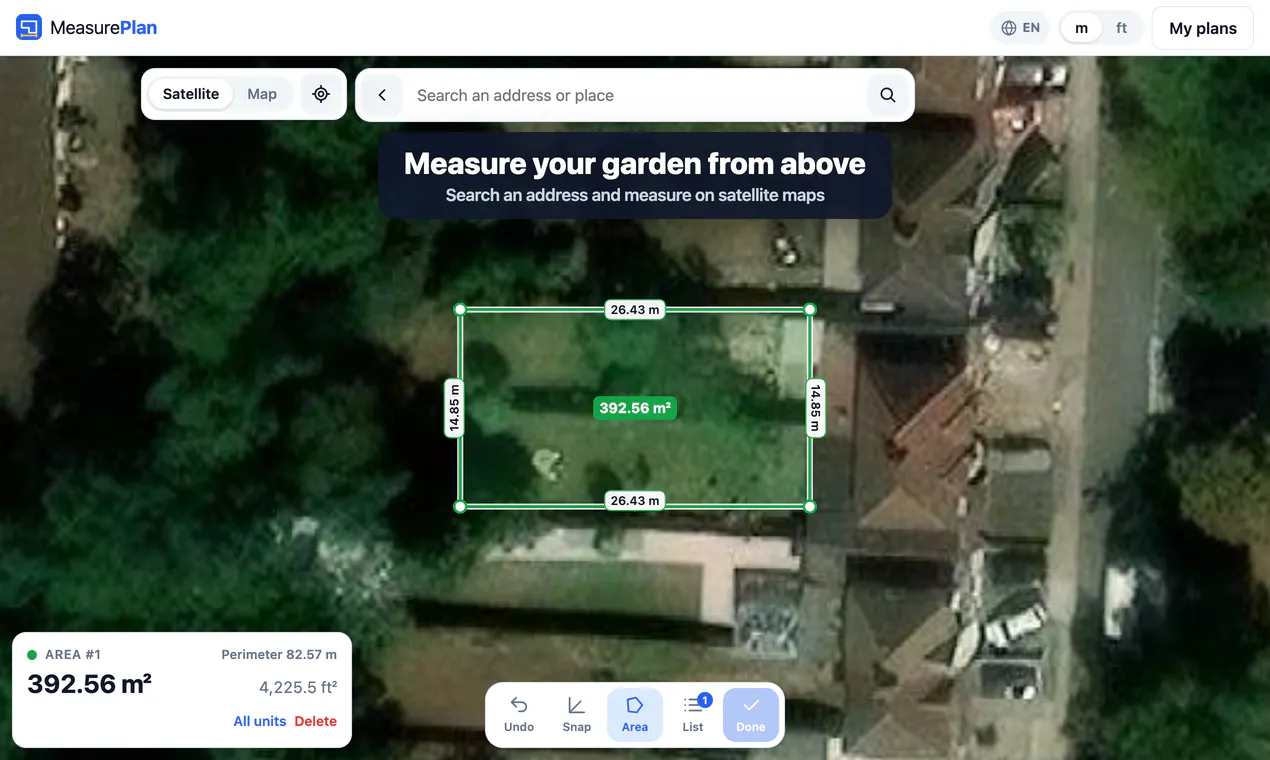Open My plans
The height and width of the screenshot is (760, 1270).
(x=1203, y=28)
